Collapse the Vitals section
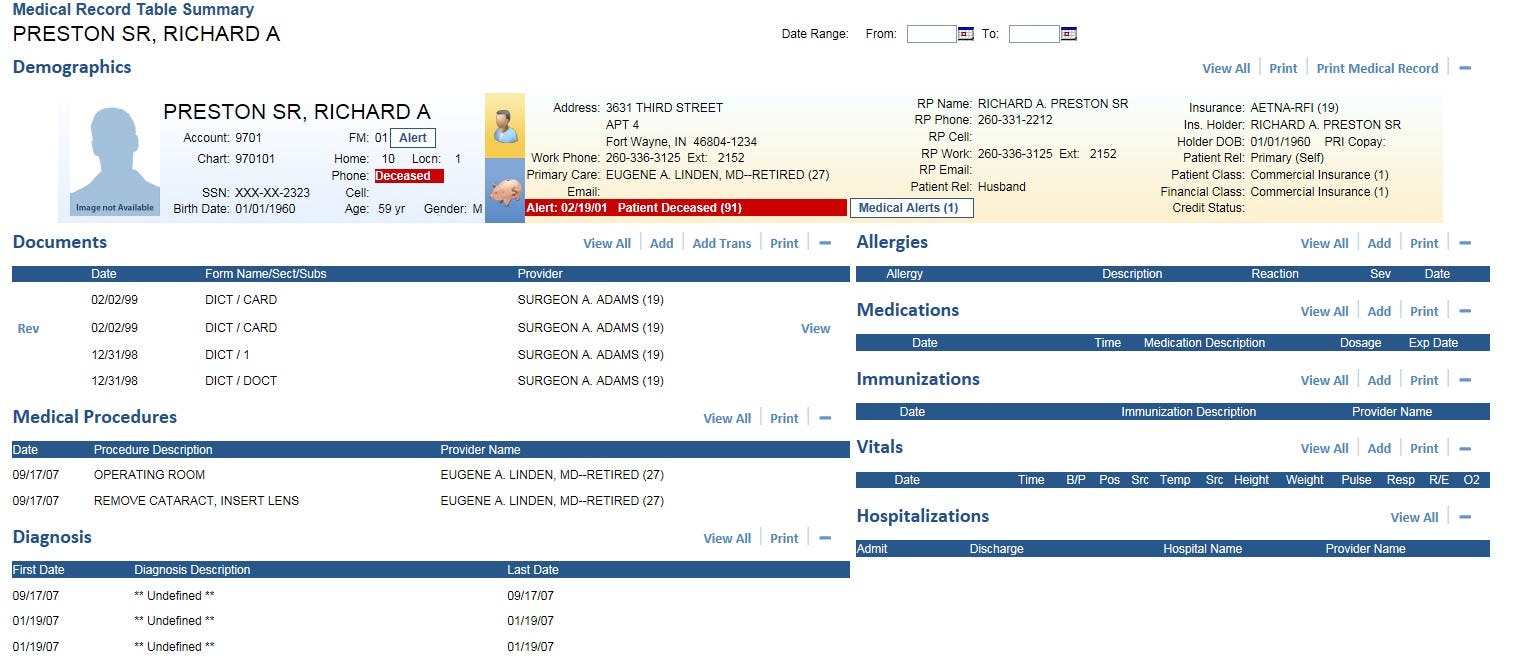This screenshot has width=1536, height=663. (1464, 448)
